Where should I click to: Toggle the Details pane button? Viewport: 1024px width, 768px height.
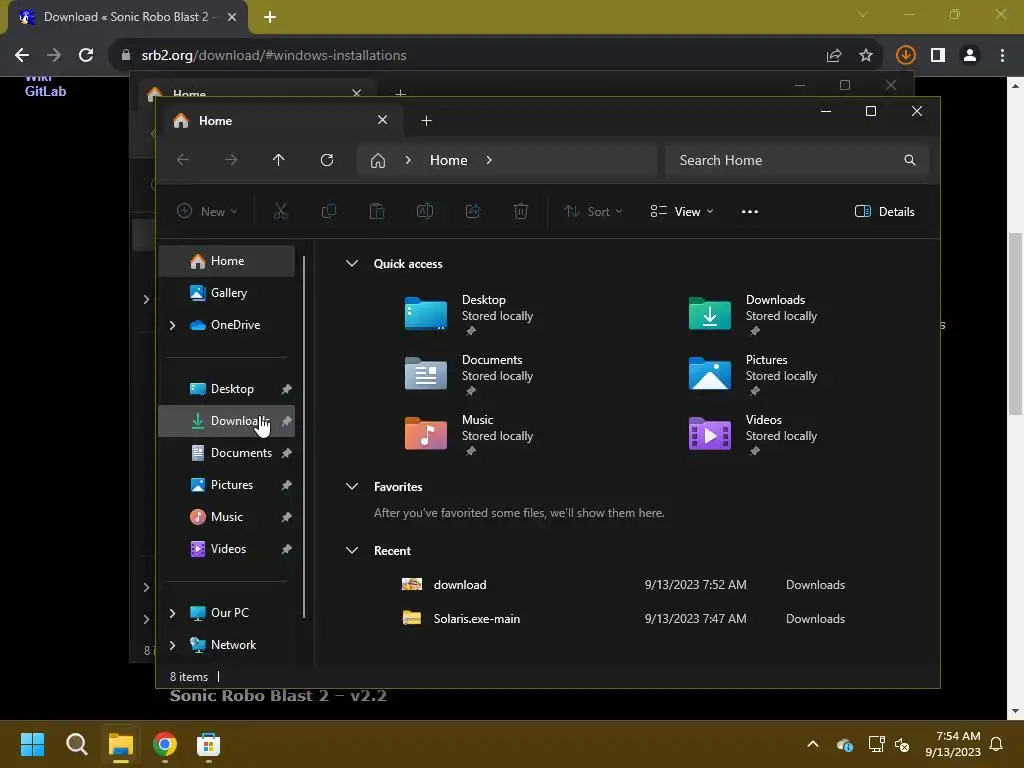click(x=885, y=212)
